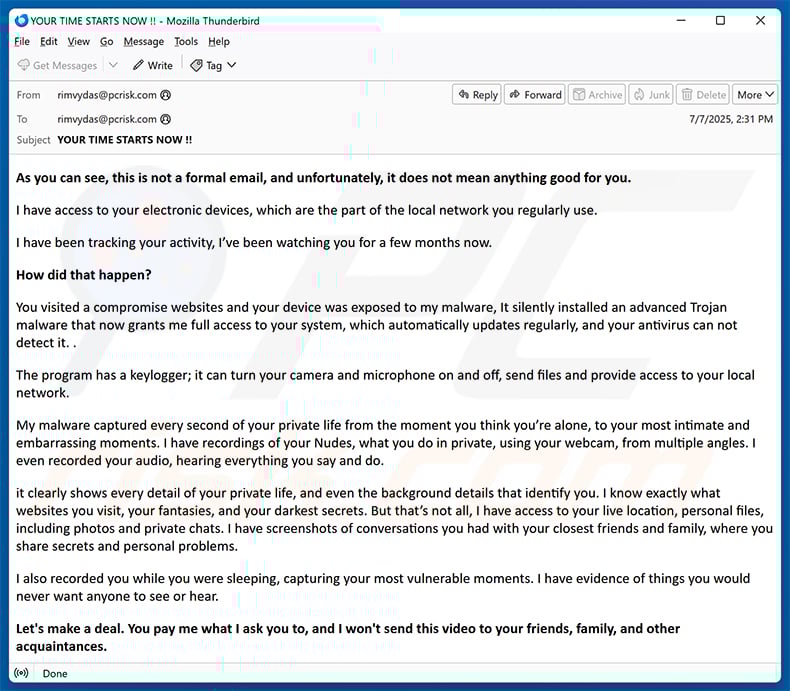Open the Go menu
Image resolution: width=790 pixels, height=691 pixels.
tap(106, 42)
